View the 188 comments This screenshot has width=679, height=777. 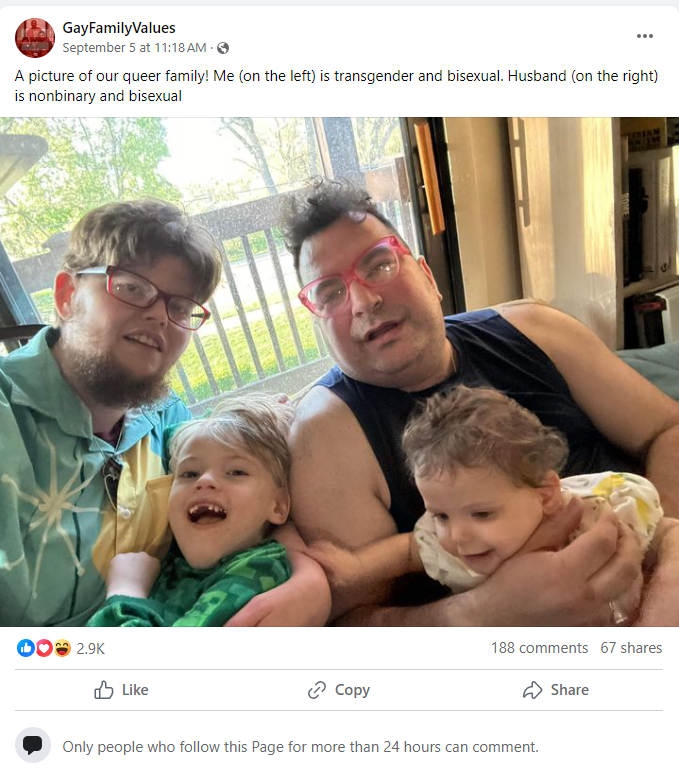[x=539, y=648]
